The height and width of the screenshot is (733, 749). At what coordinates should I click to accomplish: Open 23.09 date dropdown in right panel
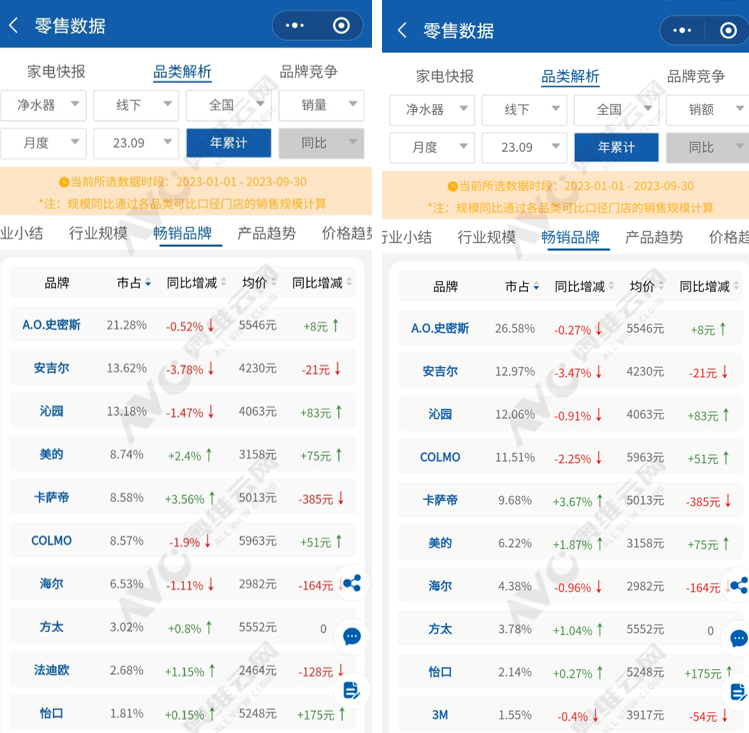click(x=524, y=148)
